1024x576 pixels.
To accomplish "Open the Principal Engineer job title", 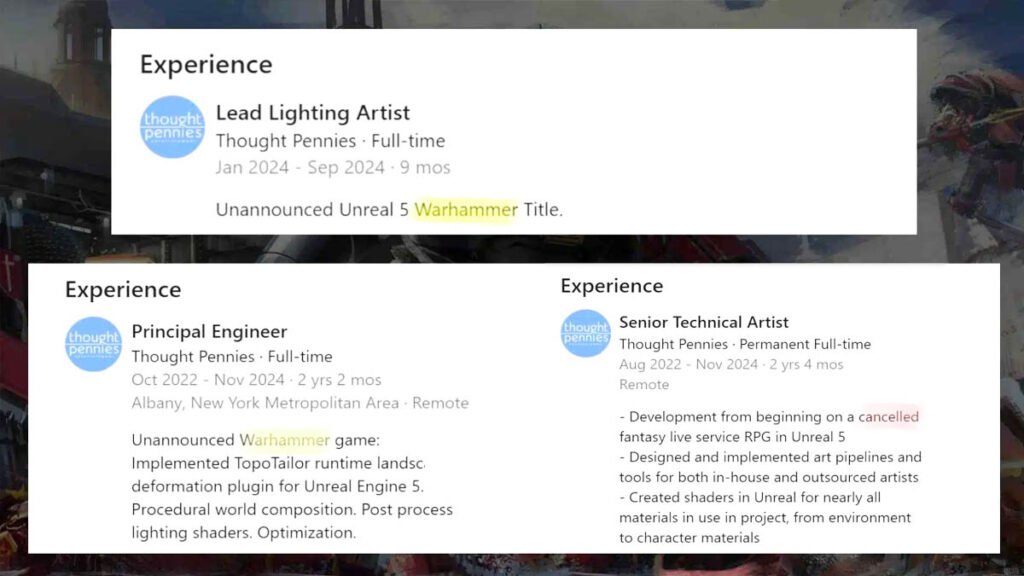I will [209, 332].
